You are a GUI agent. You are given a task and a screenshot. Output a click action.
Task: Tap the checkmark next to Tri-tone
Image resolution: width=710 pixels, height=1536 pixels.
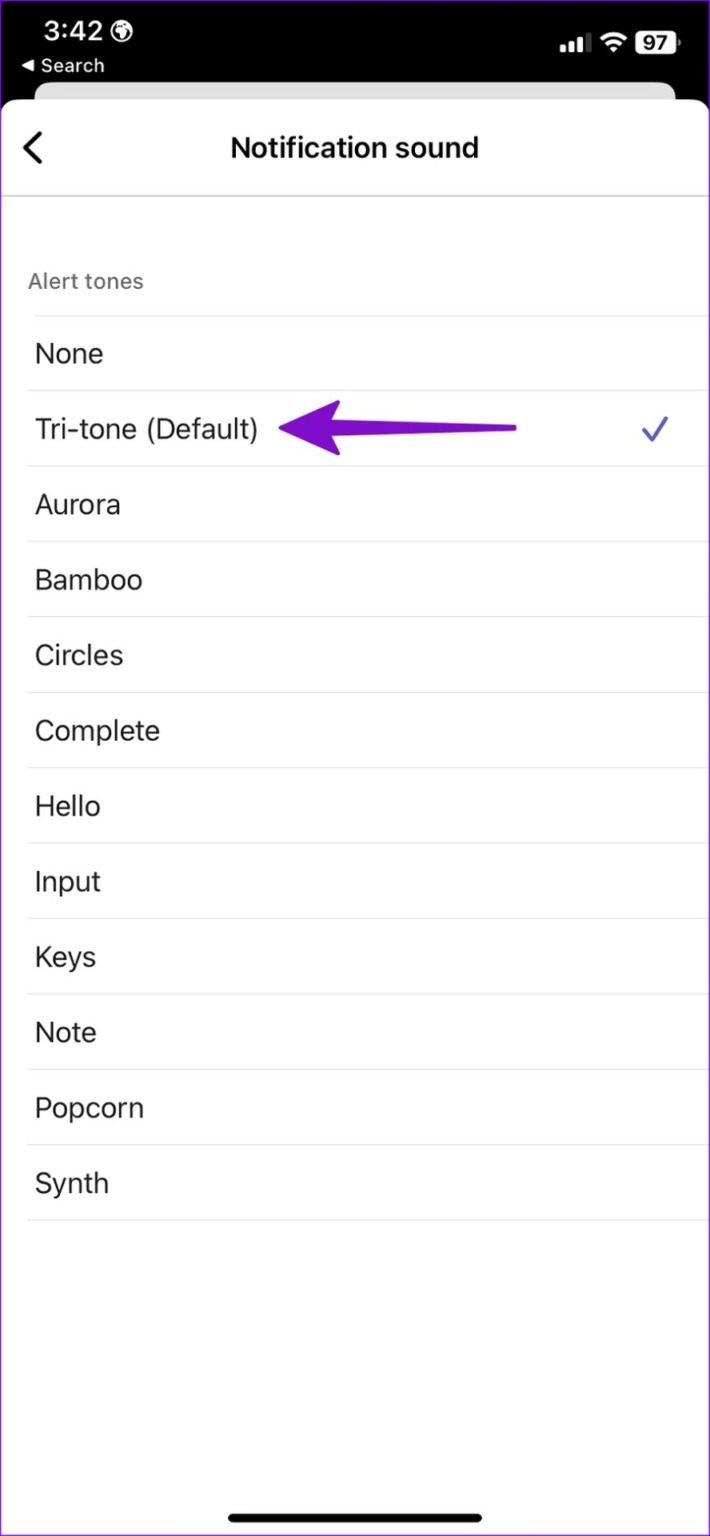[x=654, y=428]
